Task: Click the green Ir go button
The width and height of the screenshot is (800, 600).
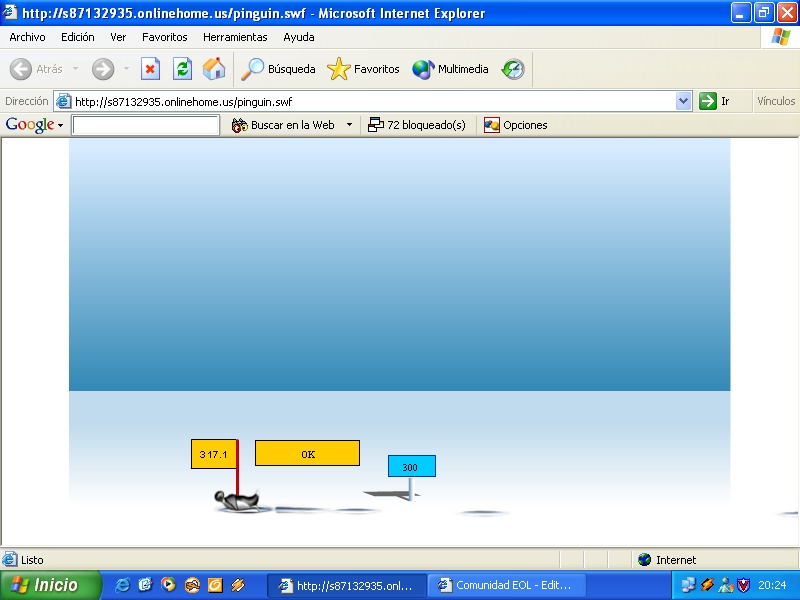Action: tap(715, 101)
